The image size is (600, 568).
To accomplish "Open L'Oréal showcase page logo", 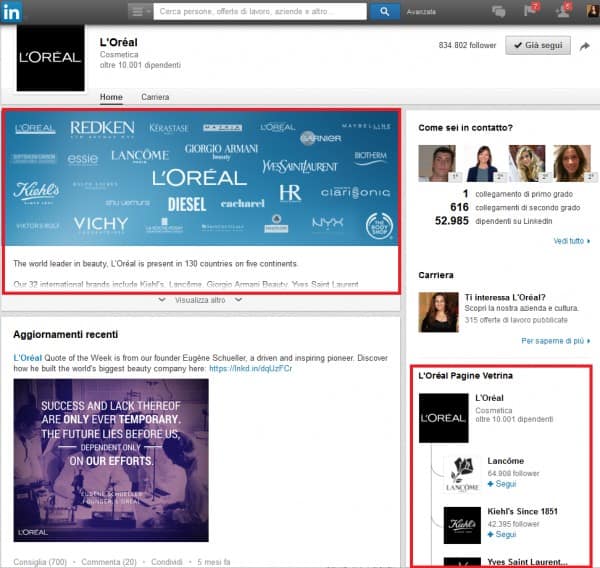I will coord(443,418).
